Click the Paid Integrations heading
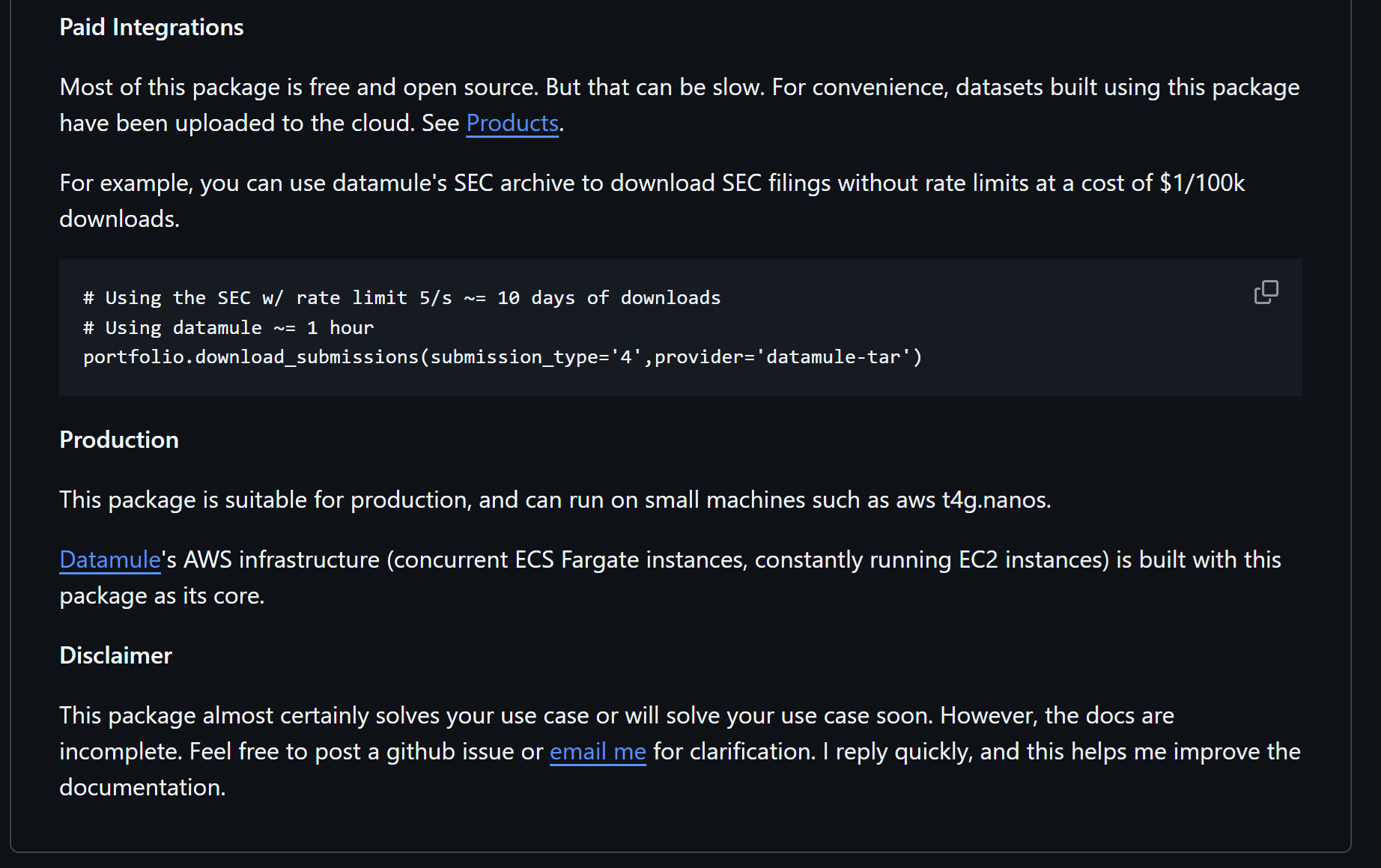Screen dimensions: 1381x868 pyautogui.click(x=151, y=27)
